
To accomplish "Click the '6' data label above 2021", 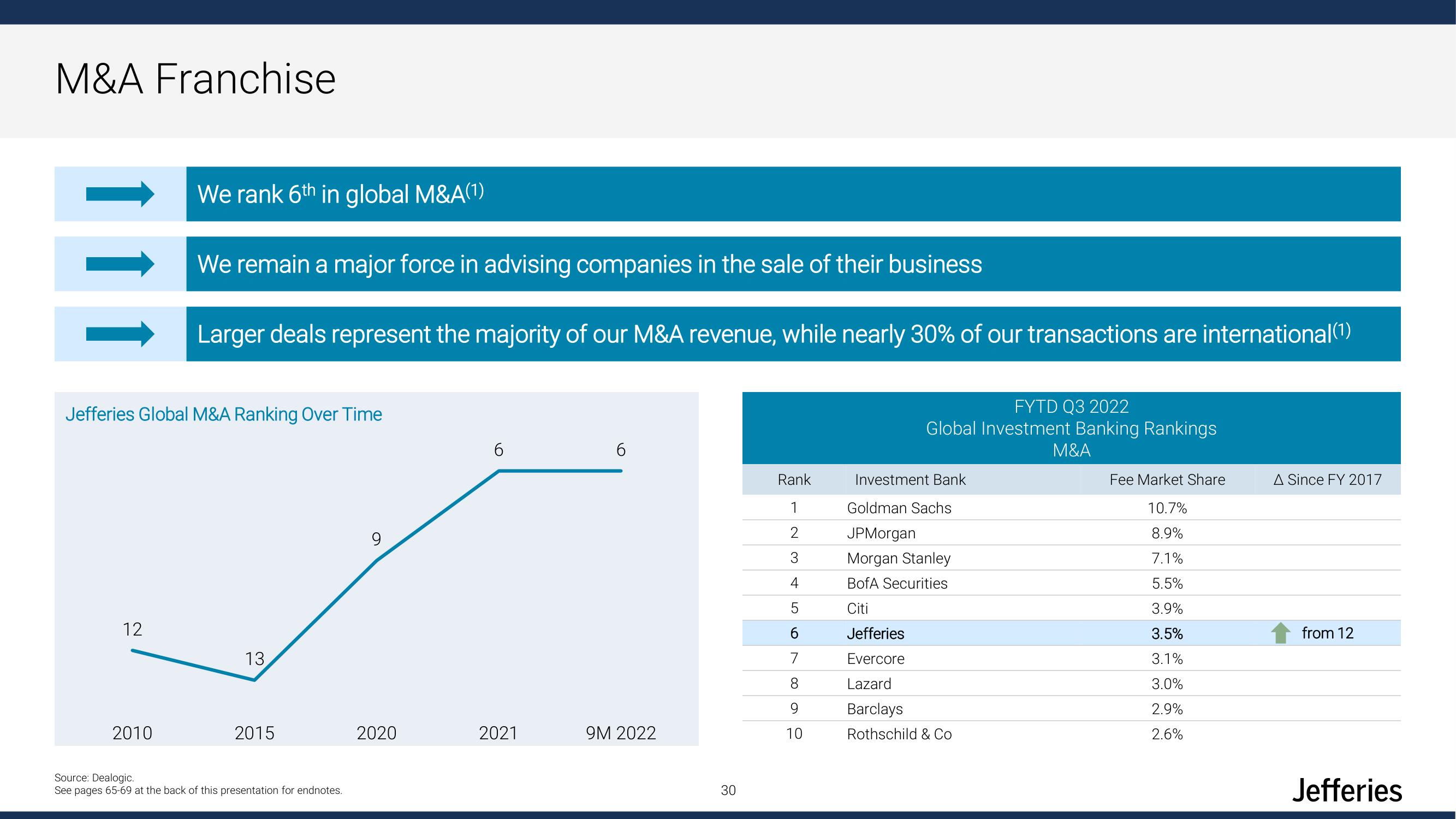I will tap(498, 450).
